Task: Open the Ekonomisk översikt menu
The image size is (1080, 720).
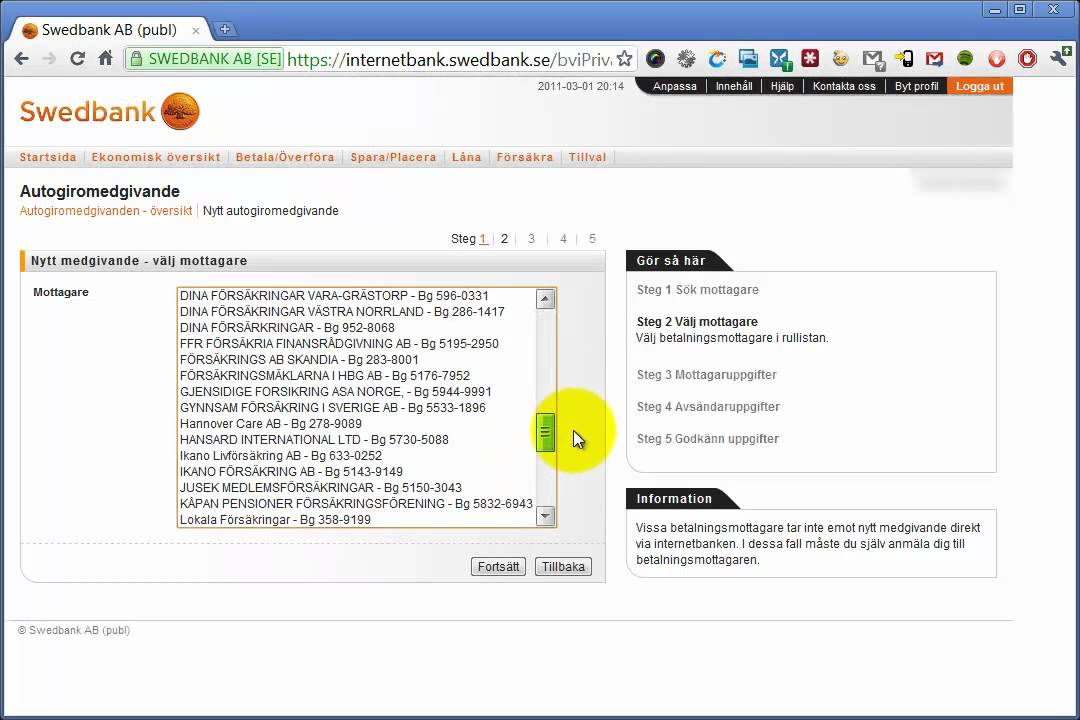Action: (x=156, y=157)
